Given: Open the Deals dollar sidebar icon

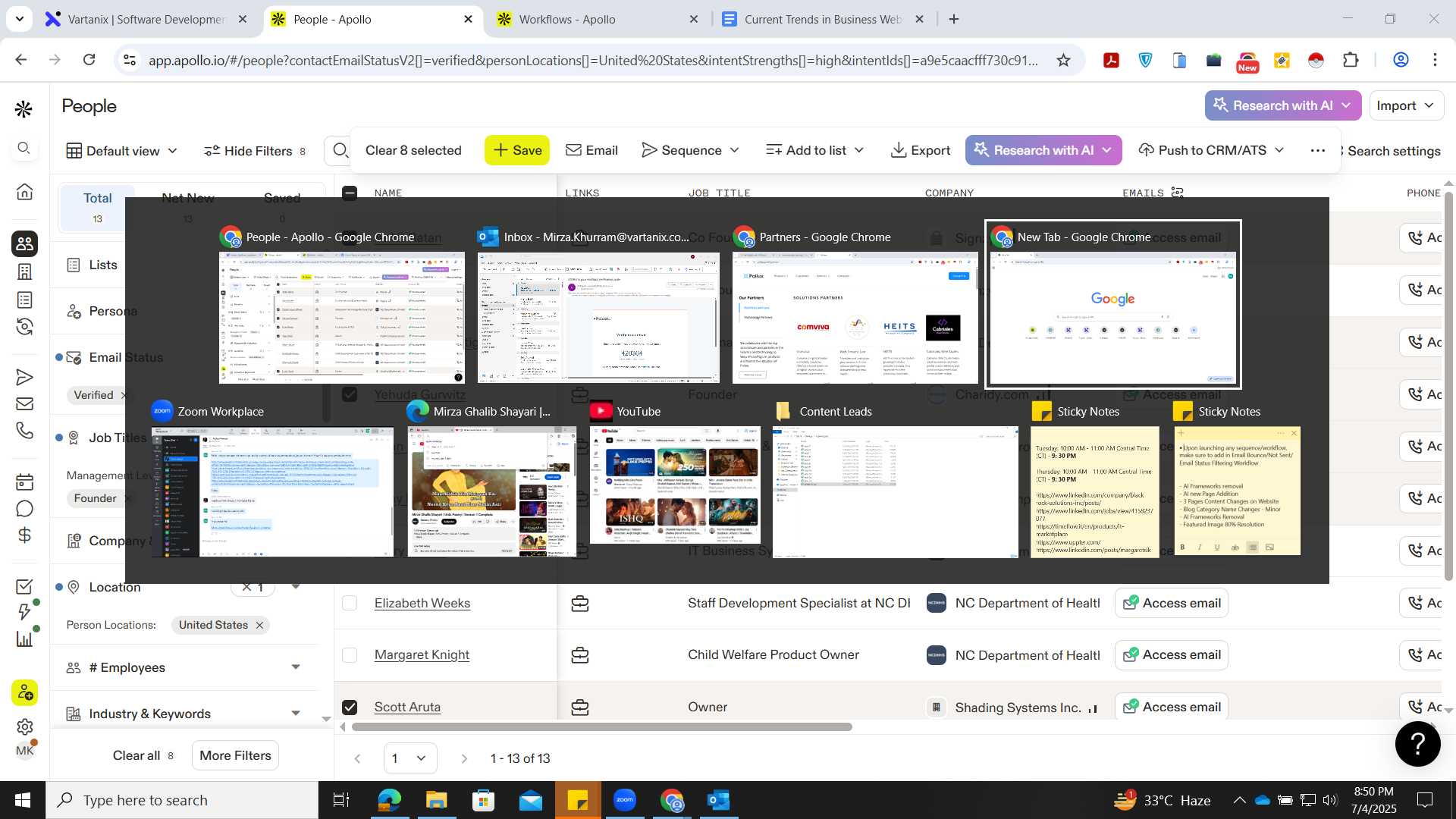Looking at the screenshot, I should [24, 535].
